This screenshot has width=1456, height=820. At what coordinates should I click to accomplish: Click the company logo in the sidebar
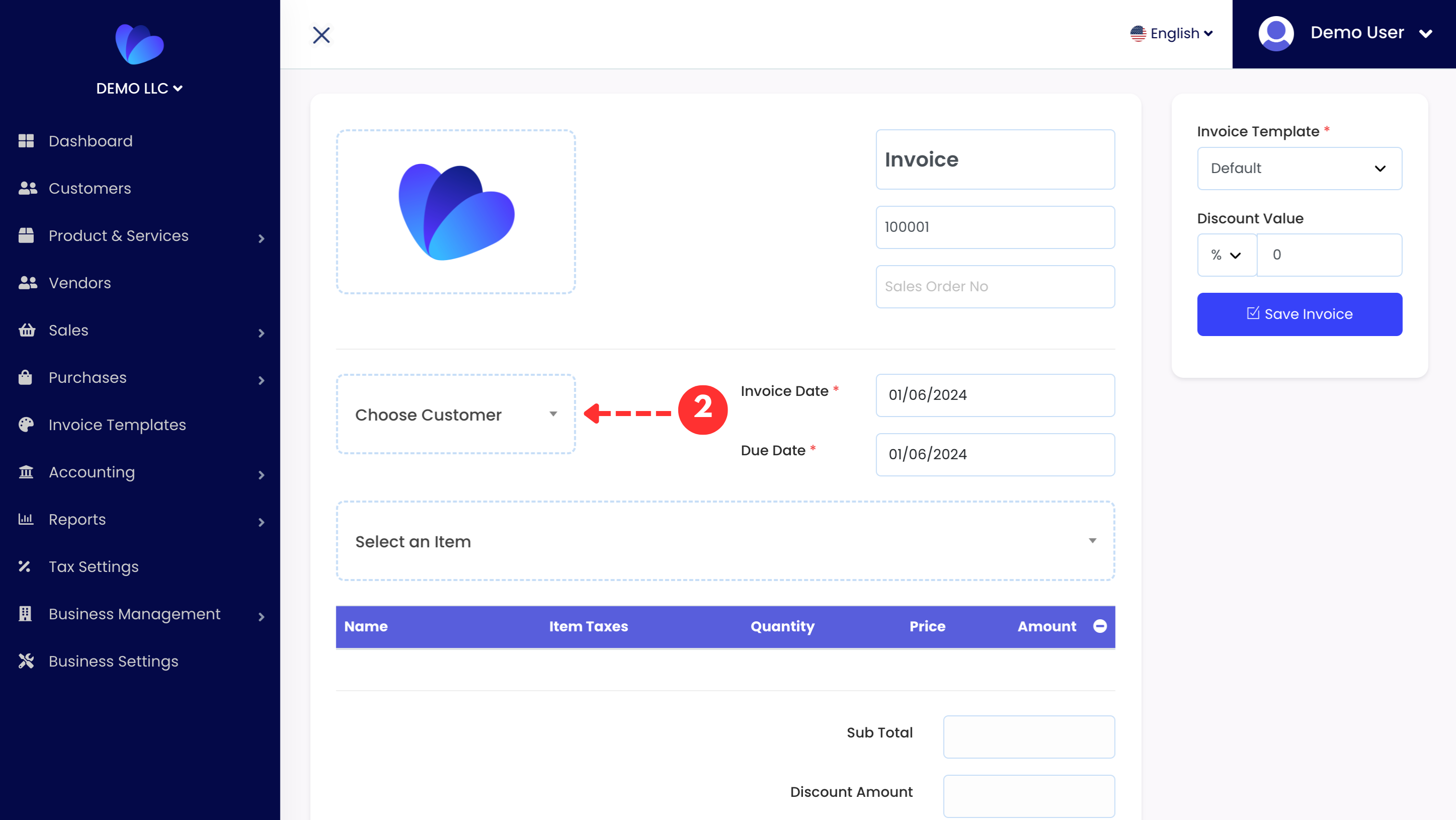click(140, 44)
